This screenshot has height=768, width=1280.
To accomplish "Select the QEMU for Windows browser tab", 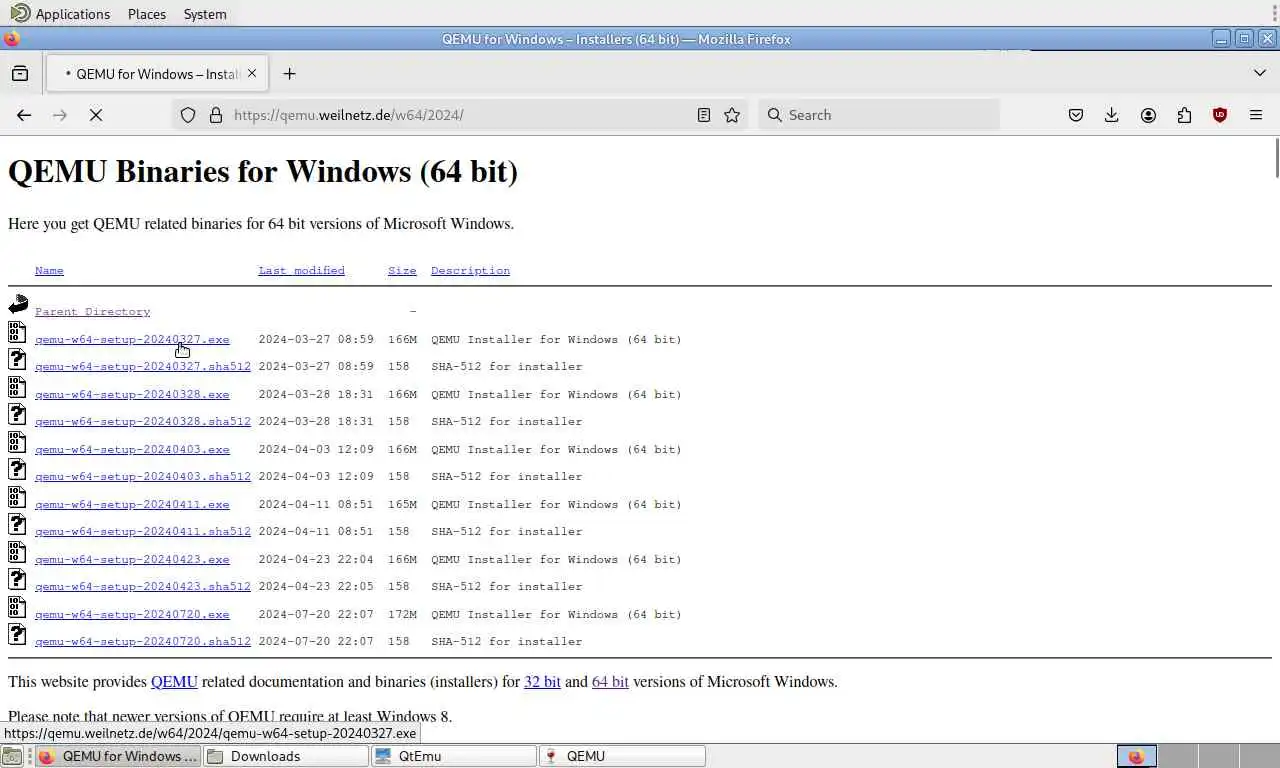I will [x=157, y=73].
